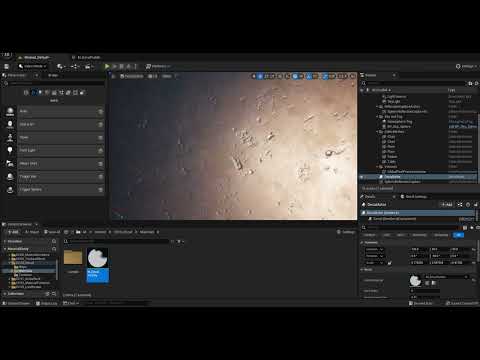Select BP_Sky_Sphere in the Outliner
The image size is (480, 360).
coord(399,127)
